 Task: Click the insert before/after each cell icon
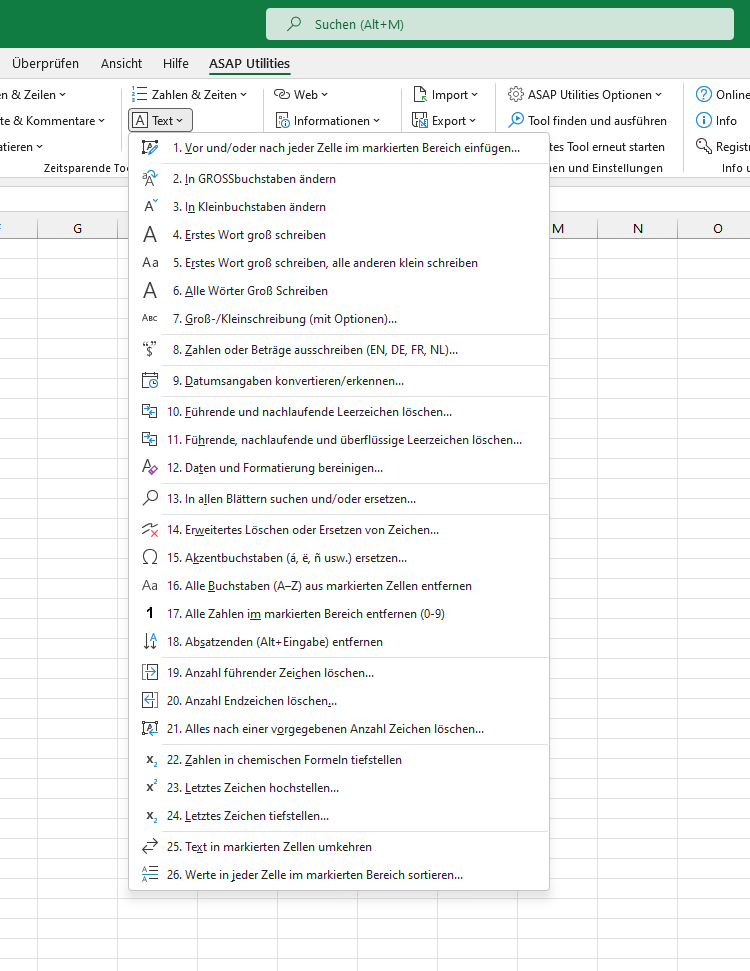click(150, 147)
